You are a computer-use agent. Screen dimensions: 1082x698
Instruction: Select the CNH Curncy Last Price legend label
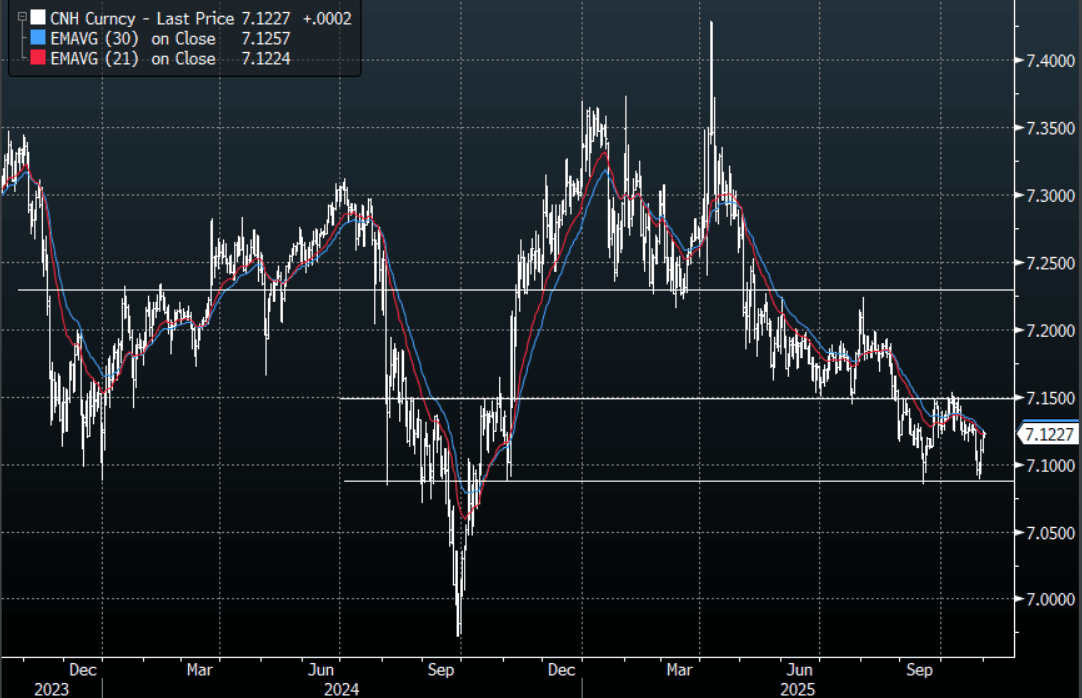coord(142,18)
